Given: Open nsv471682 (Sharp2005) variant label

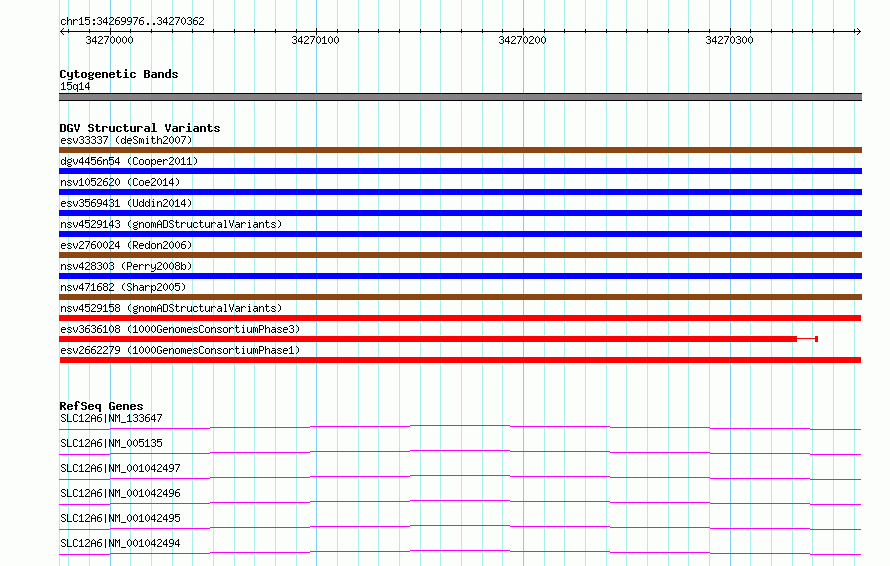Looking at the screenshot, I should click(123, 287).
